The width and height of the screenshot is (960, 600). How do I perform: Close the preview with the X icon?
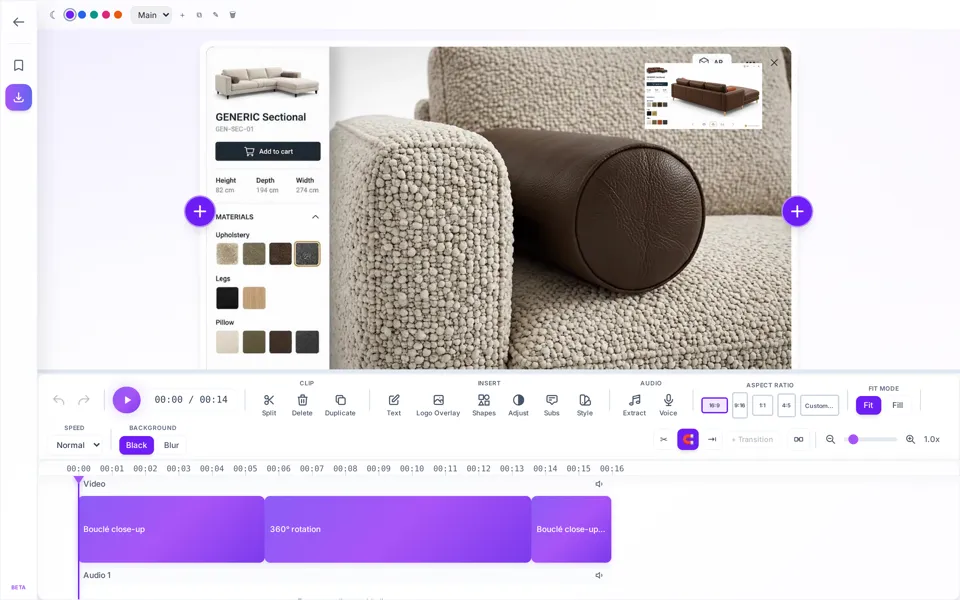pos(774,62)
